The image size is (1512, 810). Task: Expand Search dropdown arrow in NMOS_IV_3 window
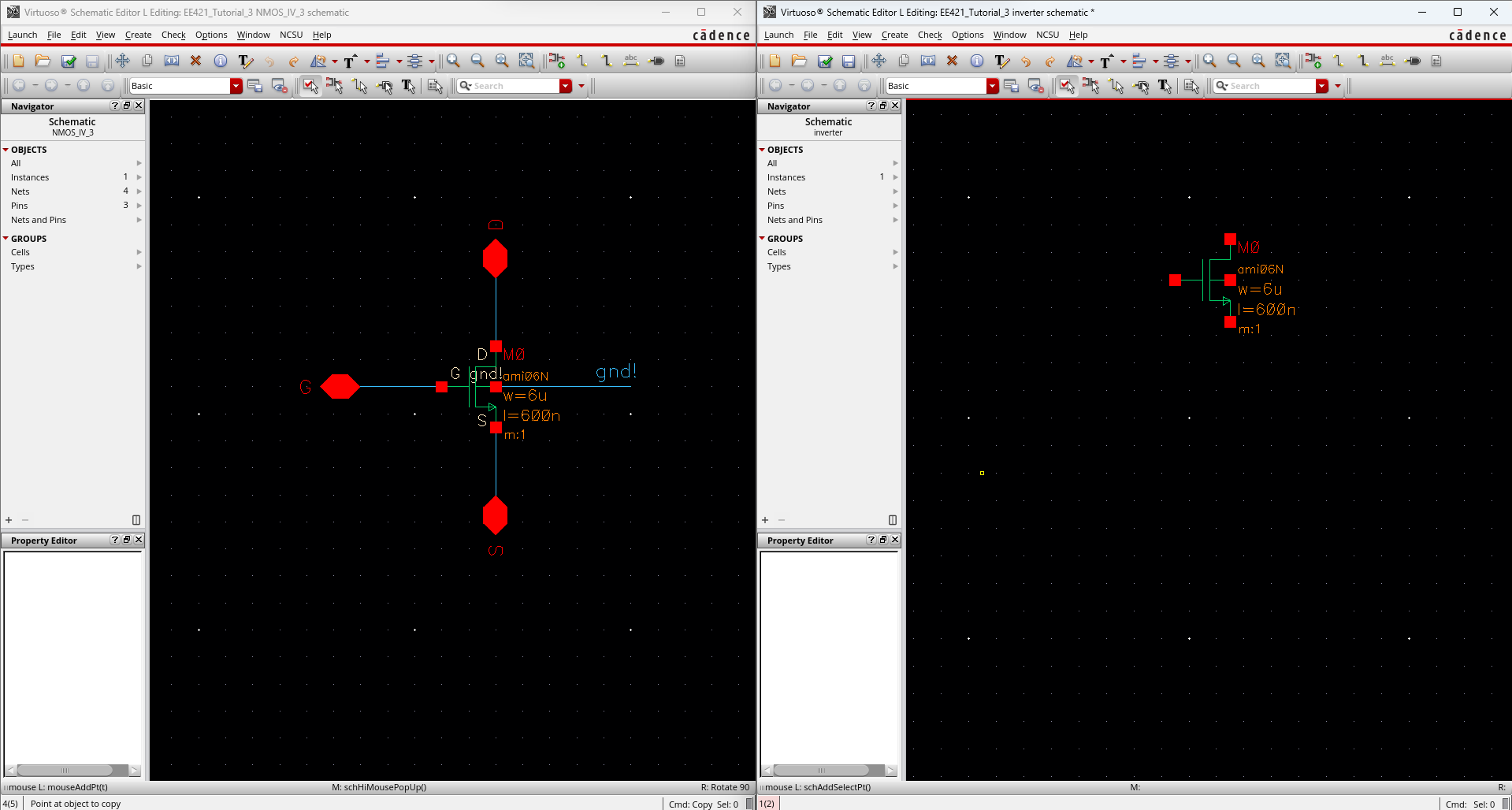[565, 86]
